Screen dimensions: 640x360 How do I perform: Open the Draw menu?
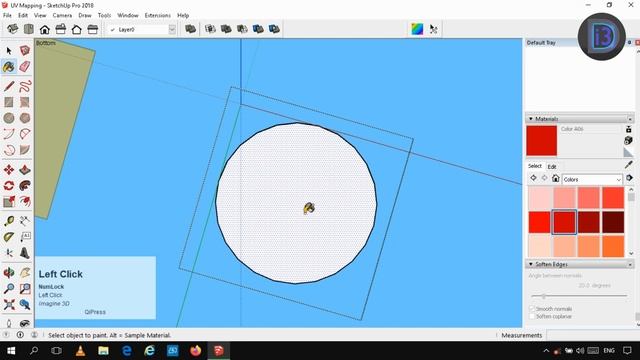click(85, 15)
